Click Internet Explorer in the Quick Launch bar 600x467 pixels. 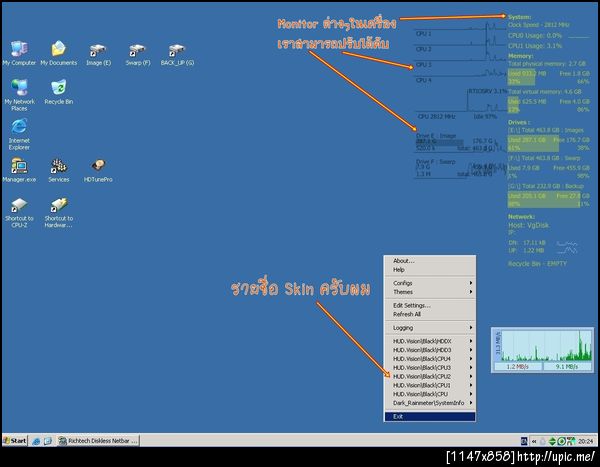tap(36, 441)
